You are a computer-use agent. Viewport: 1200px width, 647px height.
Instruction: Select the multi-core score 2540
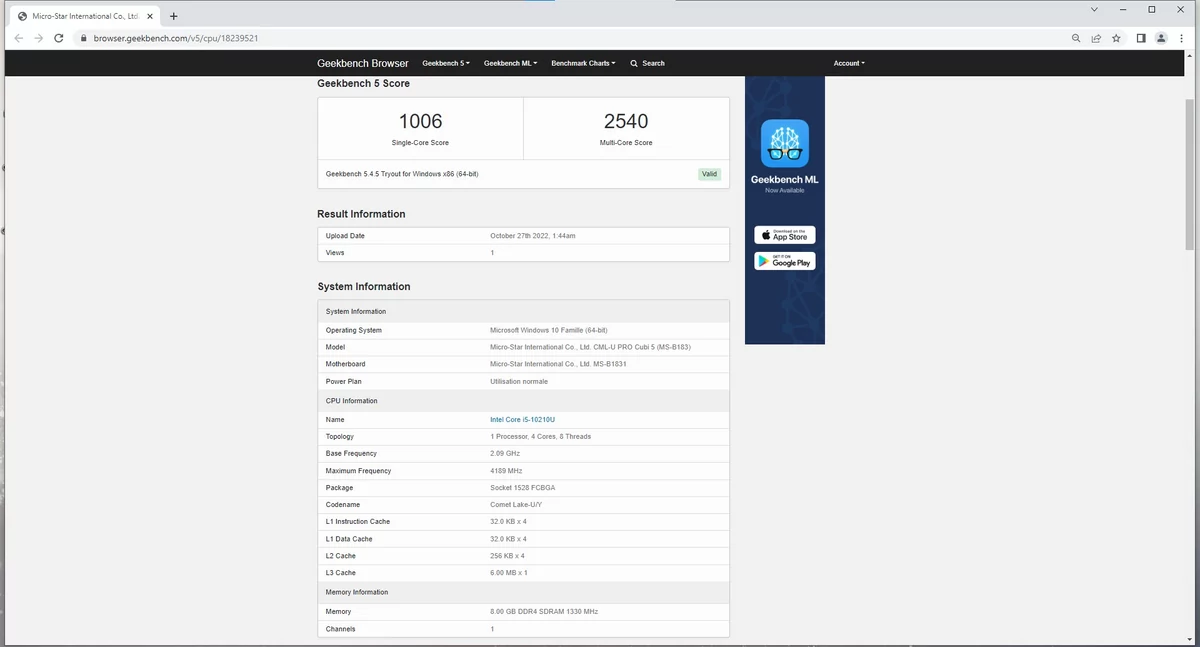coord(626,121)
